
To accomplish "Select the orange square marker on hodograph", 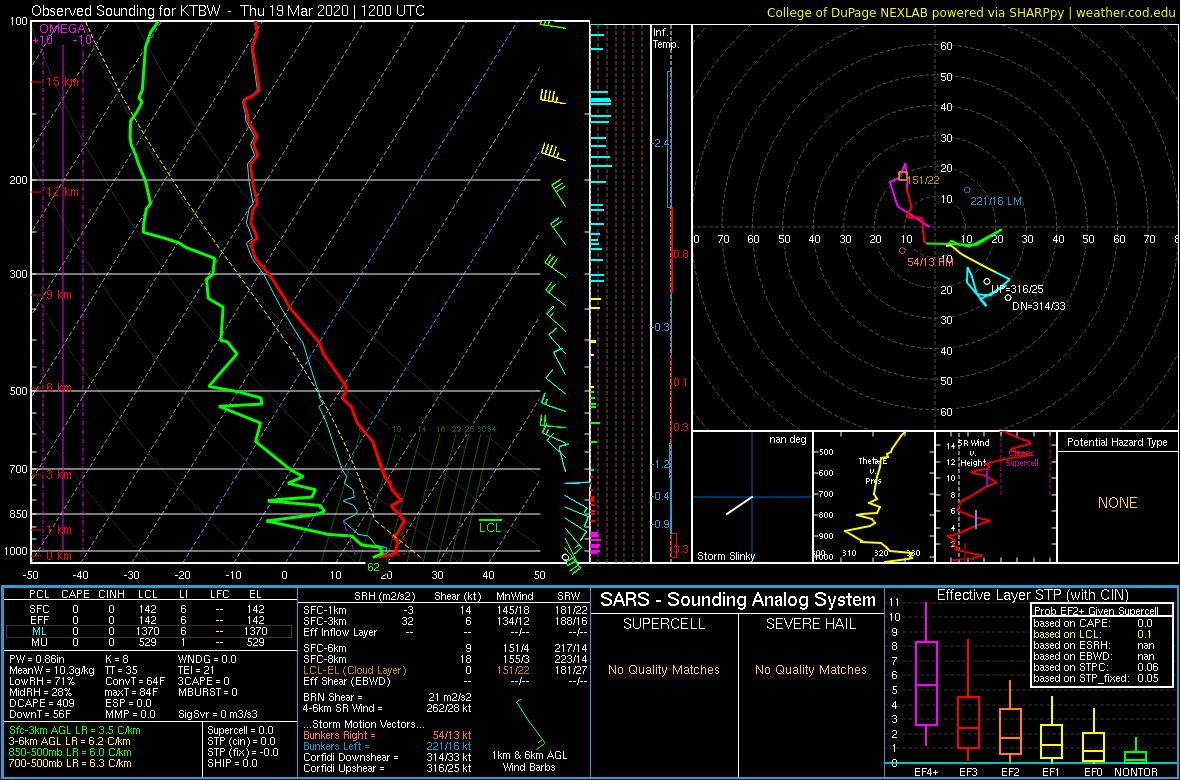I will pos(903,176).
